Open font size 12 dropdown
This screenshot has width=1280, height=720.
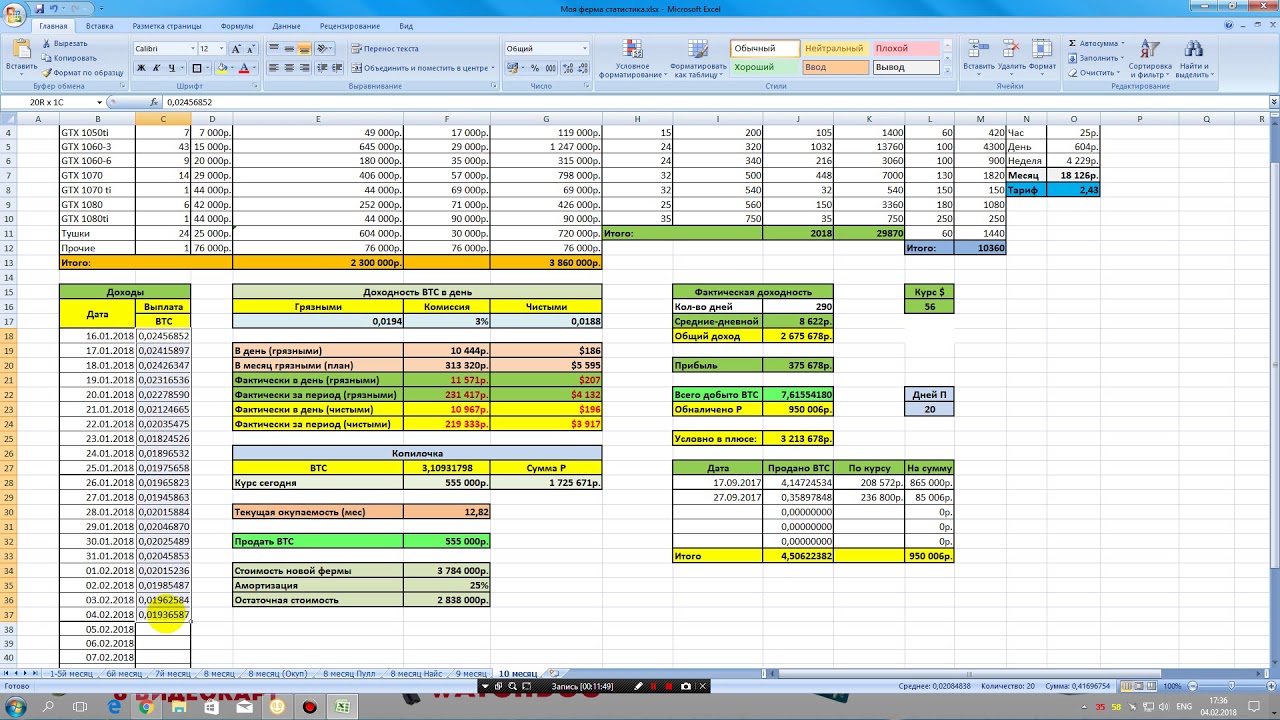223,48
